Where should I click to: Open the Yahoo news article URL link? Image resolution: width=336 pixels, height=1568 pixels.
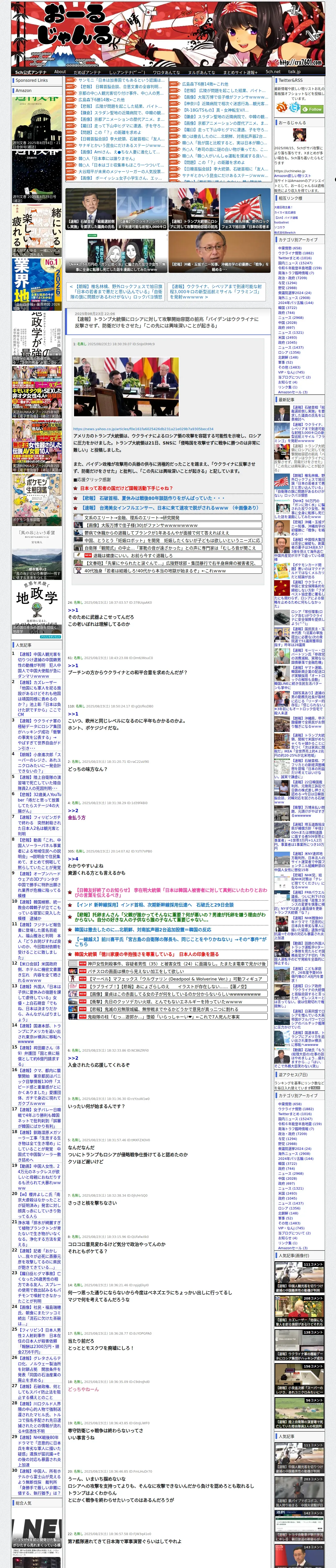[143, 429]
